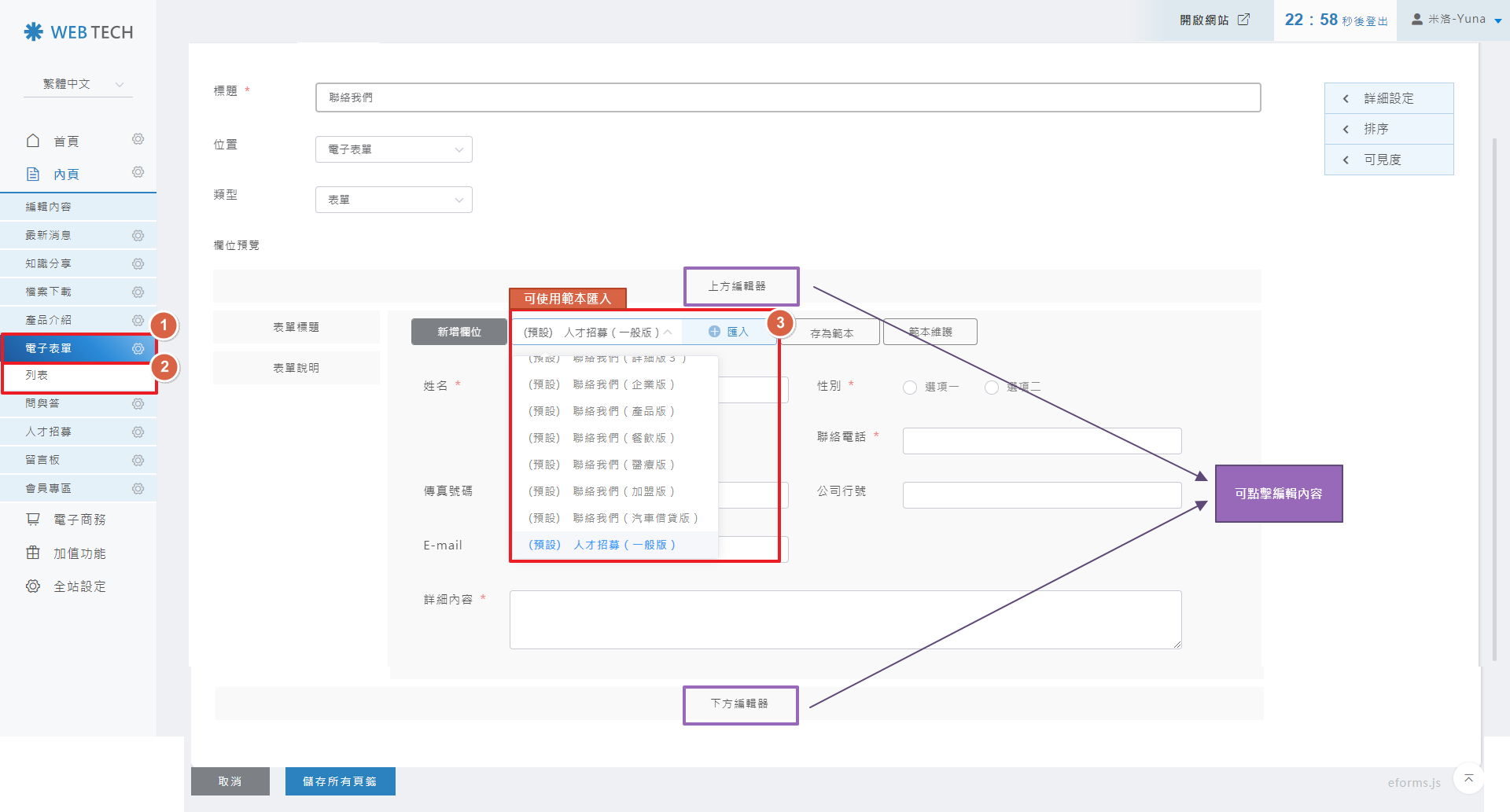The image size is (1510, 812).
Task: Click the 儲存所有頁籤 button
Action: tap(340, 781)
